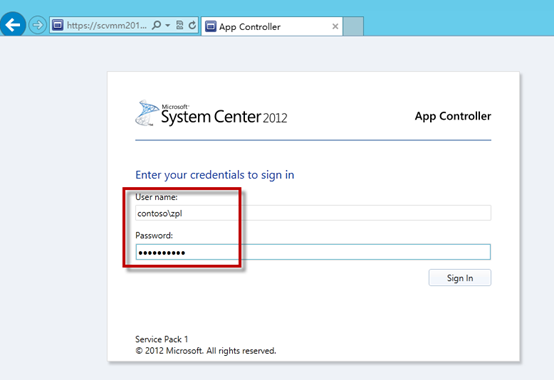The width and height of the screenshot is (554, 380).
Task: Click the Microsoft copyright notice text
Action: click(206, 351)
